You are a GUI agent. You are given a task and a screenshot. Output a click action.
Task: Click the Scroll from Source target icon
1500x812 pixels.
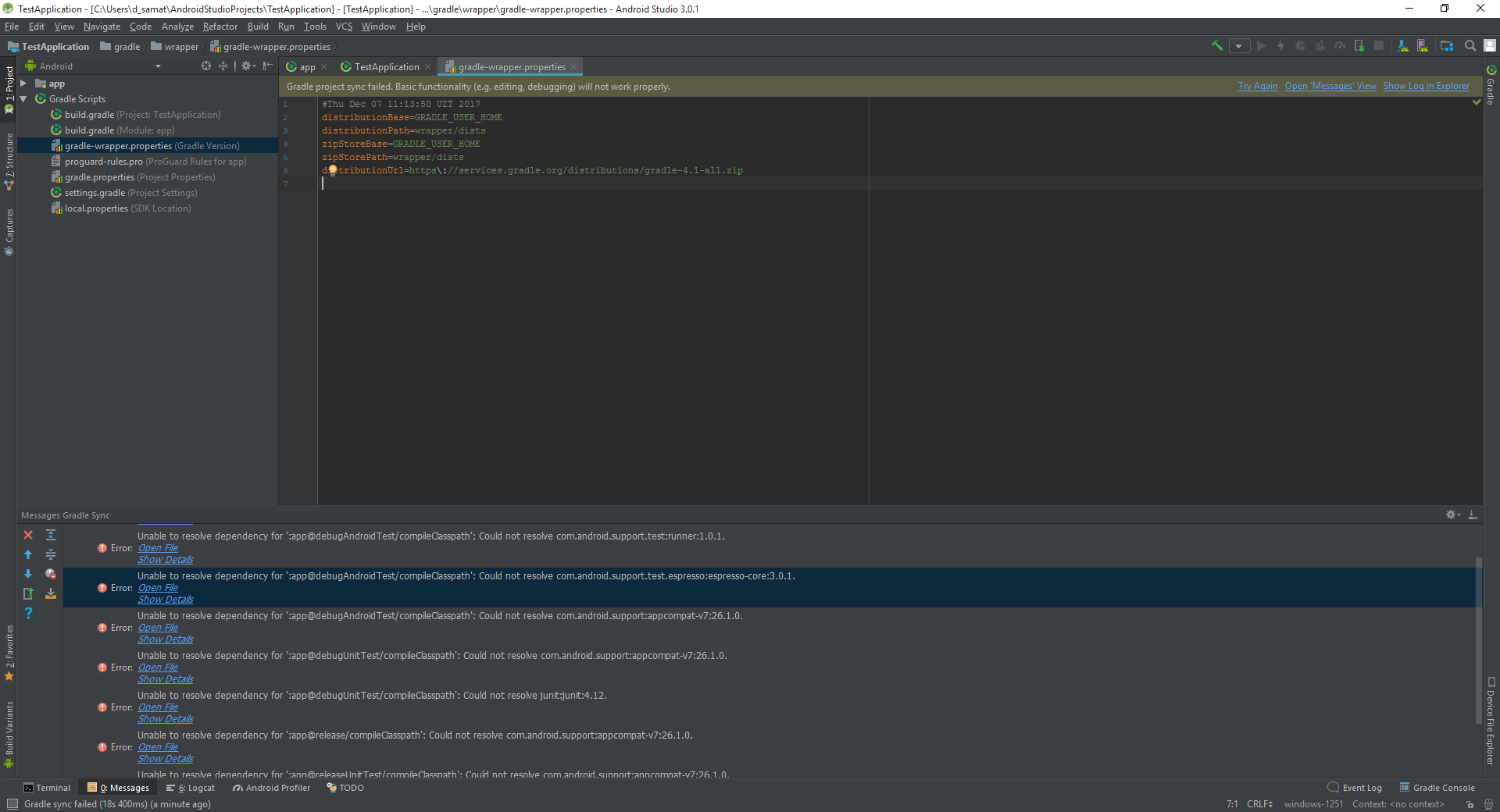click(x=206, y=66)
